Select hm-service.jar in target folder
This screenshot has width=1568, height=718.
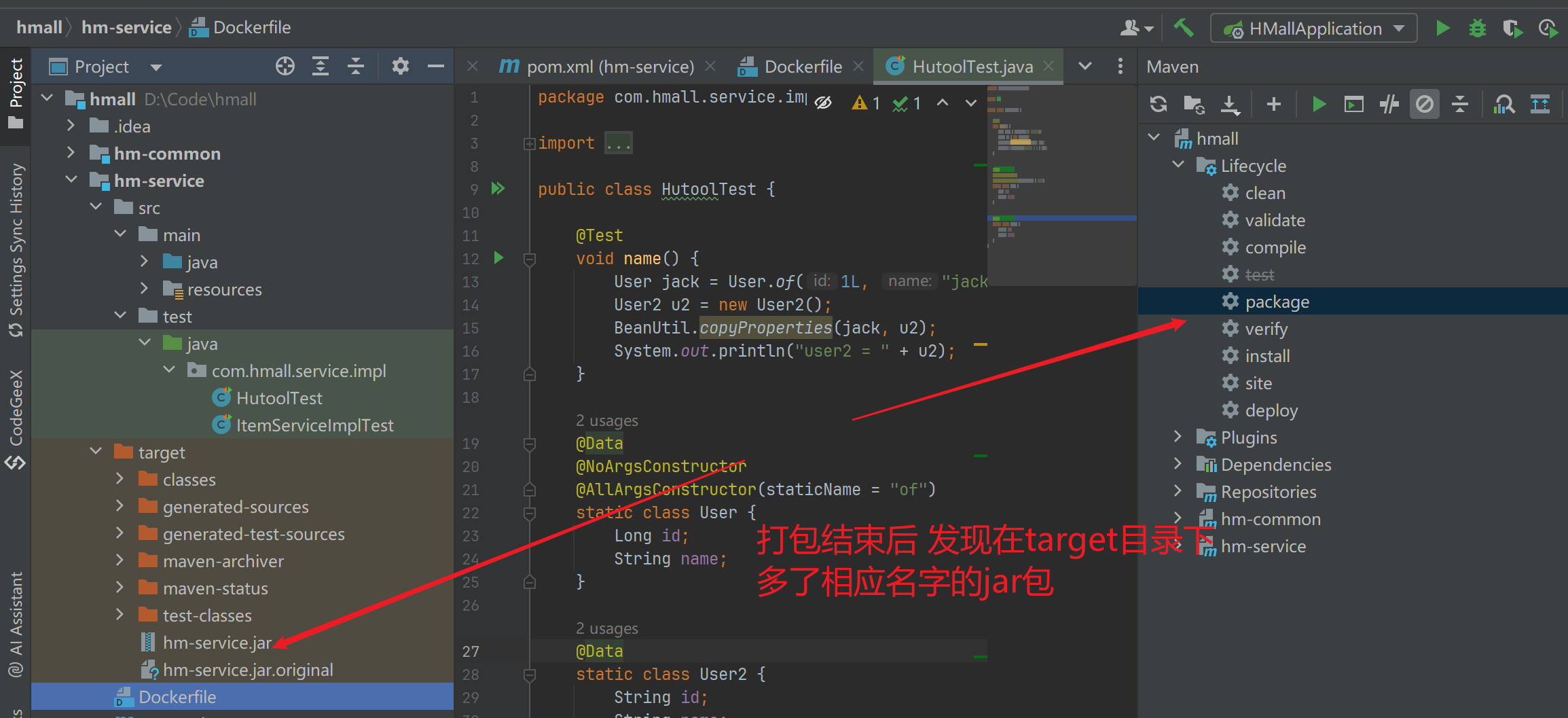217,643
